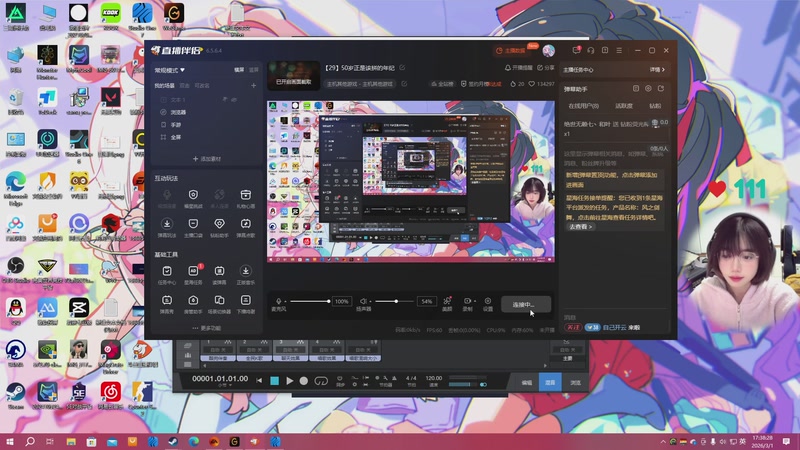Open the 弹幕助手 settings gear icon

point(648,89)
